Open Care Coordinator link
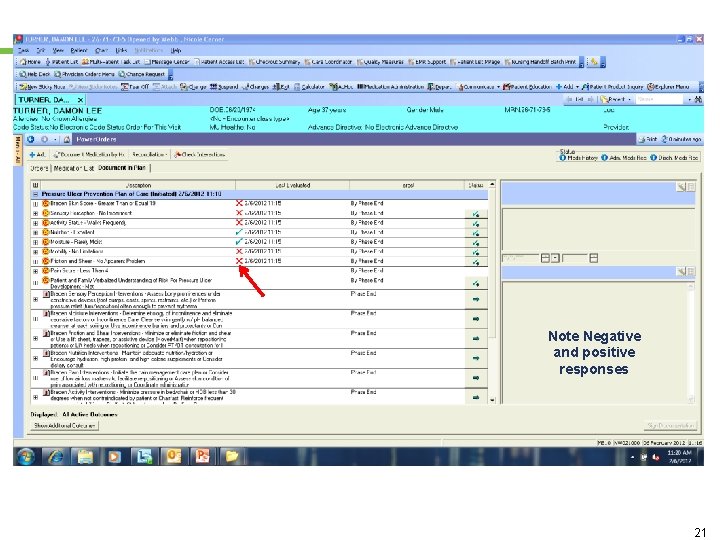Viewport: 720px width, 540px height. tap(328, 62)
